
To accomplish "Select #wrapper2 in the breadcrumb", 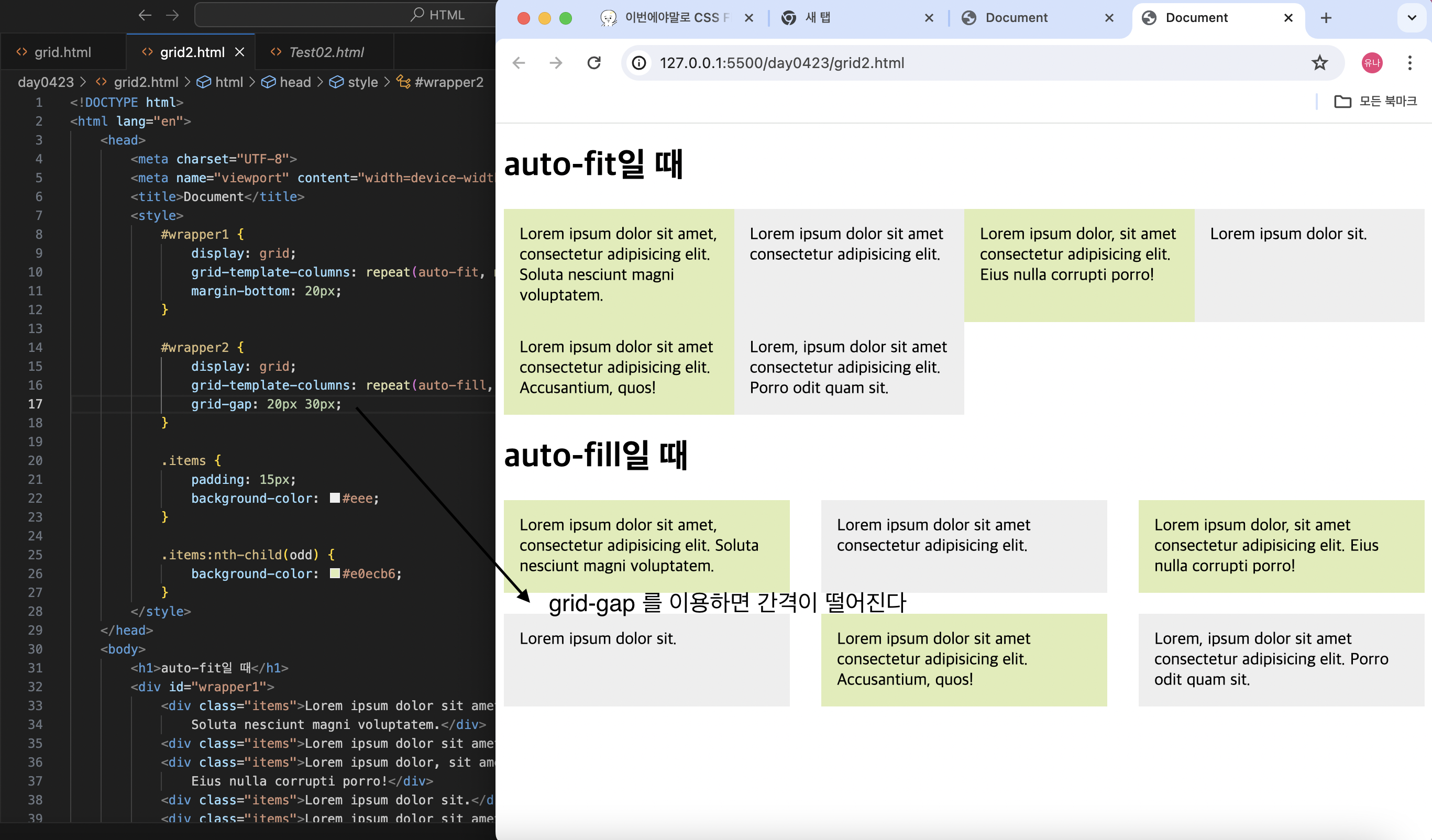I will click(448, 82).
